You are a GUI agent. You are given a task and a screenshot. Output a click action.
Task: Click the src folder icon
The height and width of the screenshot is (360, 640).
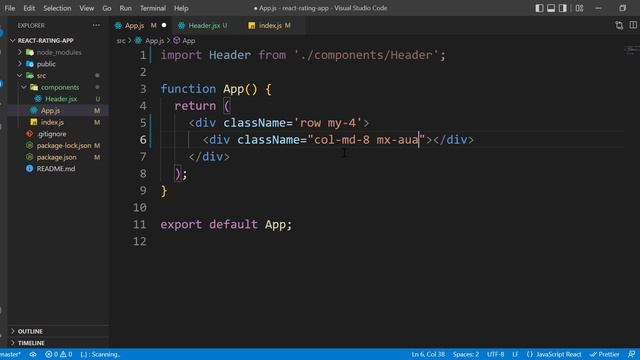click(30, 76)
